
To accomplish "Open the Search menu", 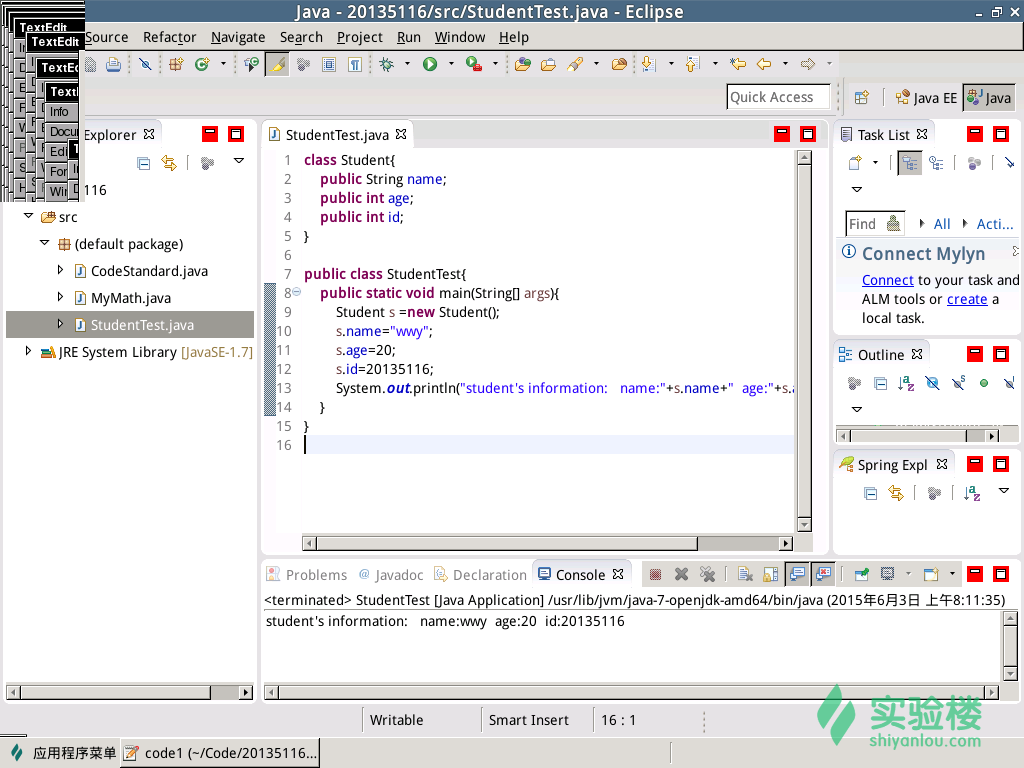I will [301, 37].
